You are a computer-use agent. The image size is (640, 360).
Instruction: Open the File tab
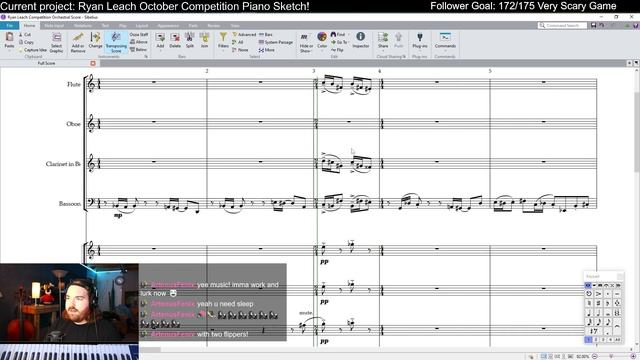(x=9, y=25)
